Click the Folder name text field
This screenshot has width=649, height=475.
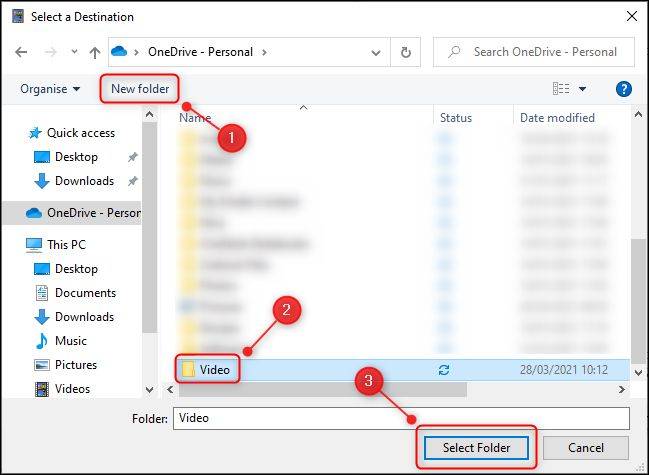401,418
